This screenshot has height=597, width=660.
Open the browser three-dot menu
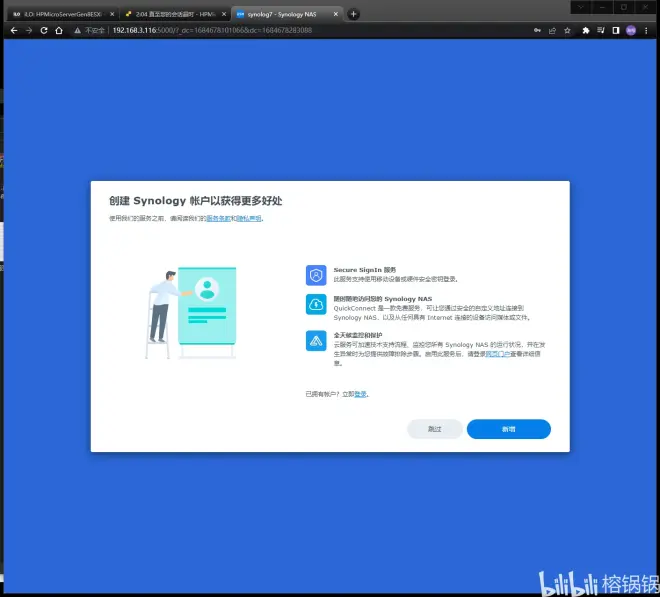(646, 30)
